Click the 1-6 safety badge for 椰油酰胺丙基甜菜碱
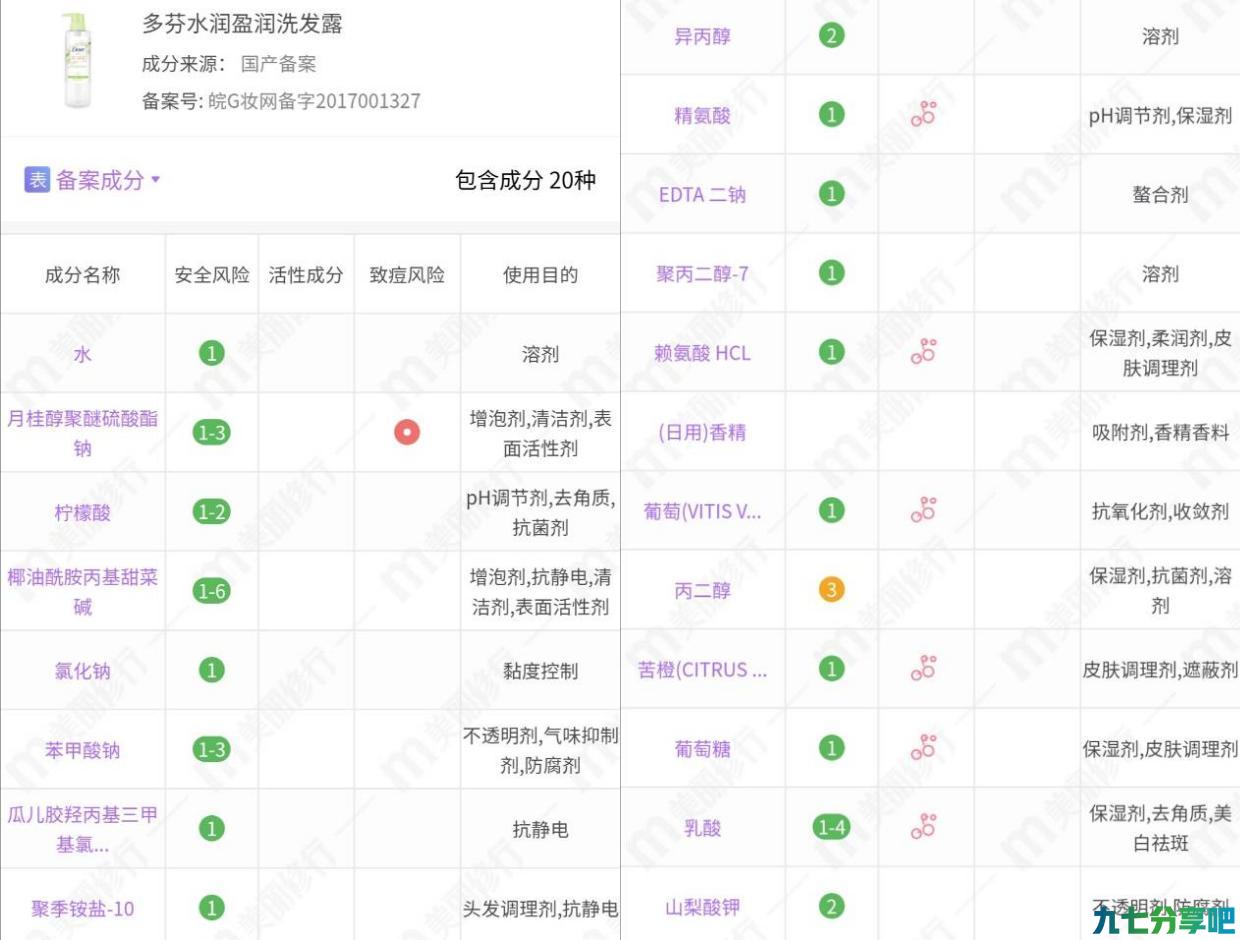The image size is (1240, 940). pyautogui.click(x=211, y=591)
